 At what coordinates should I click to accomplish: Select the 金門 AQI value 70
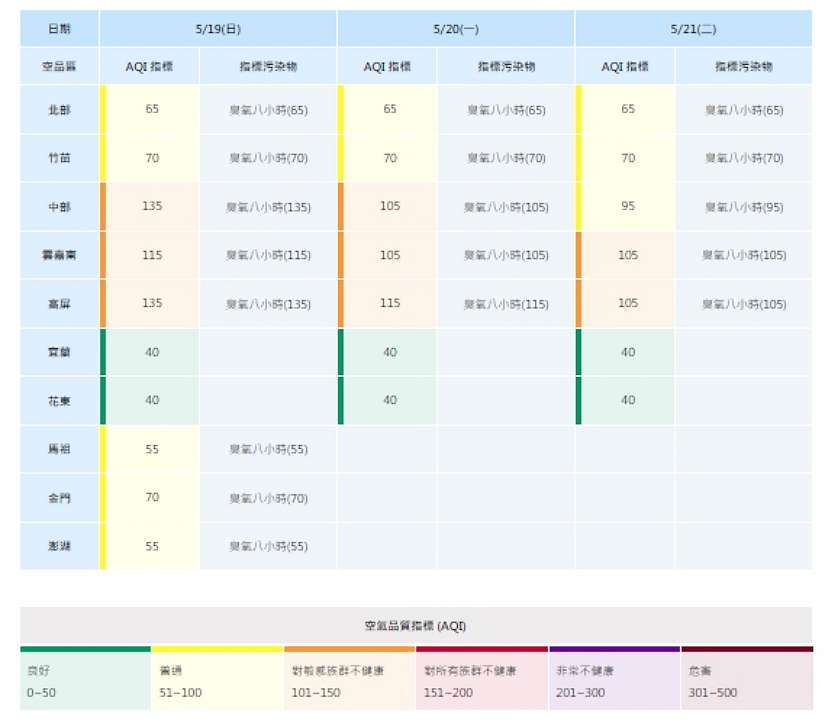(x=152, y=498)
